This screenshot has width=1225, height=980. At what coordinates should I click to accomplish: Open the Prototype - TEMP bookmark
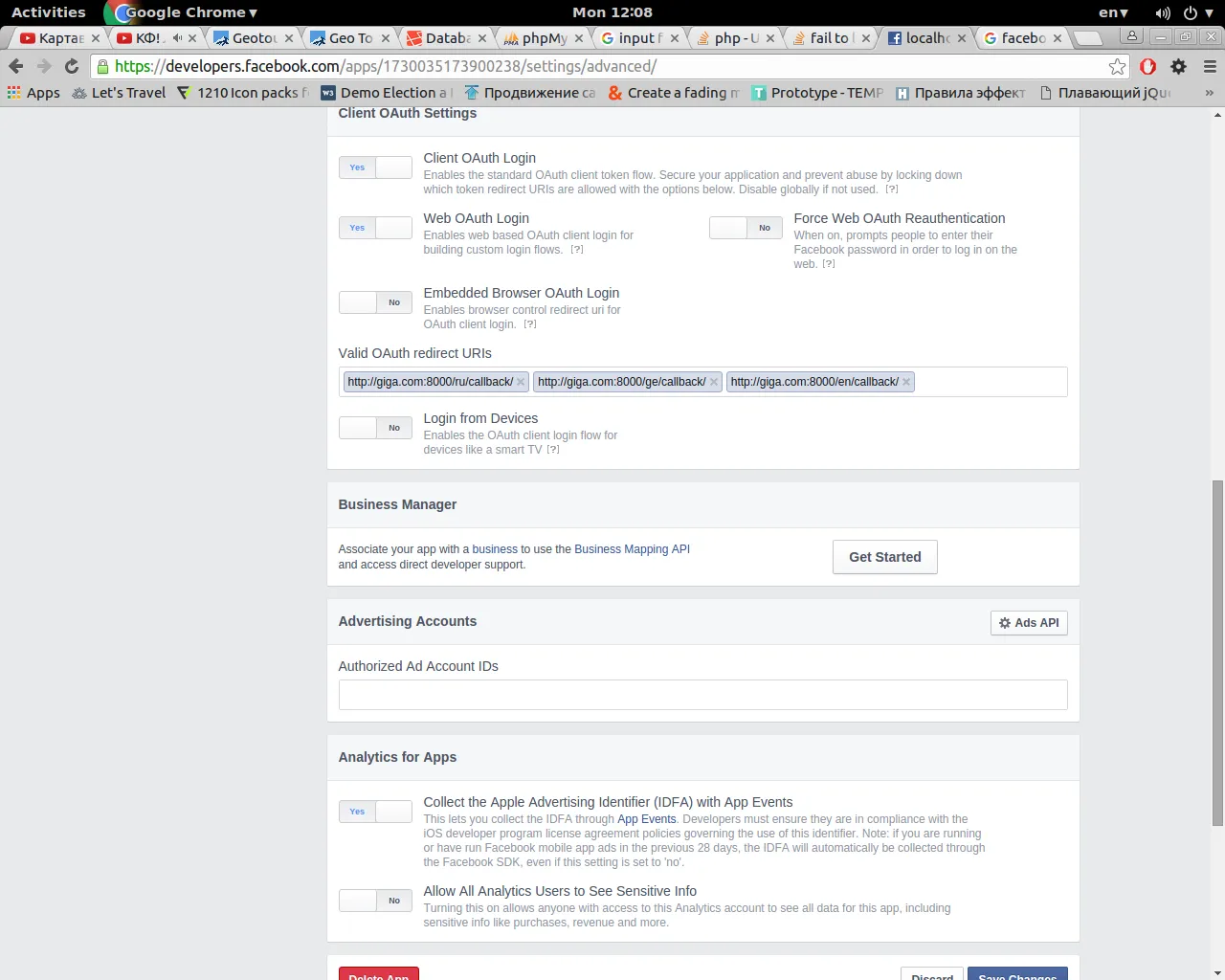click(817, 93)
